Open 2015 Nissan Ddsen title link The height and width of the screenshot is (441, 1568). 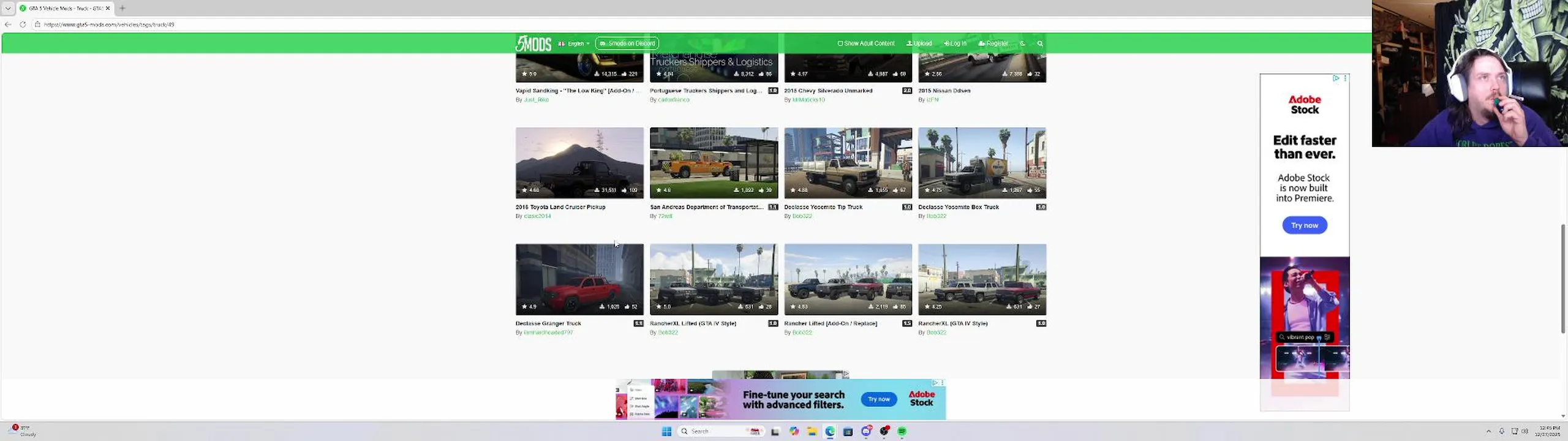(x=944, y=91)
